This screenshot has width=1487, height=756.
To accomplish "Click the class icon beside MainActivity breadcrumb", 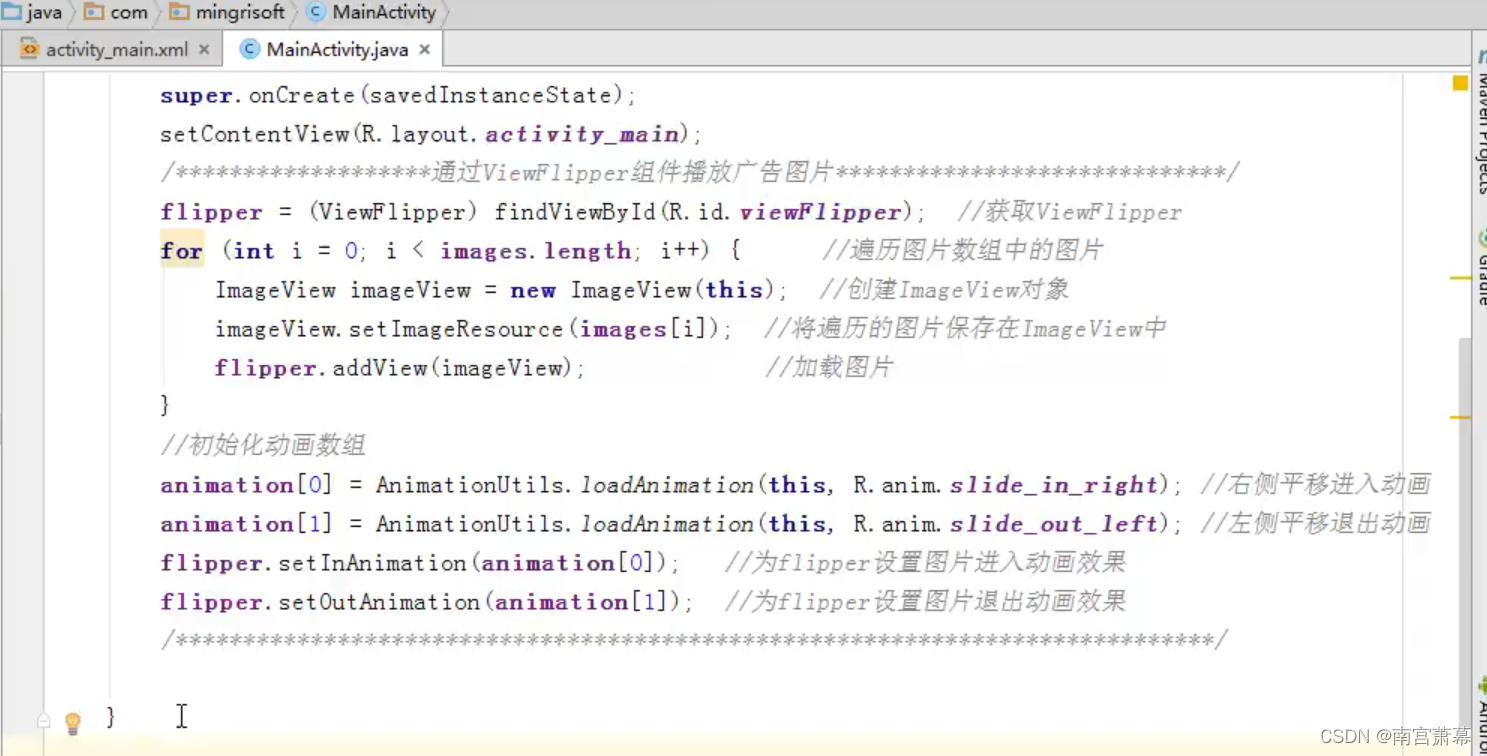I will click(316, 13).
